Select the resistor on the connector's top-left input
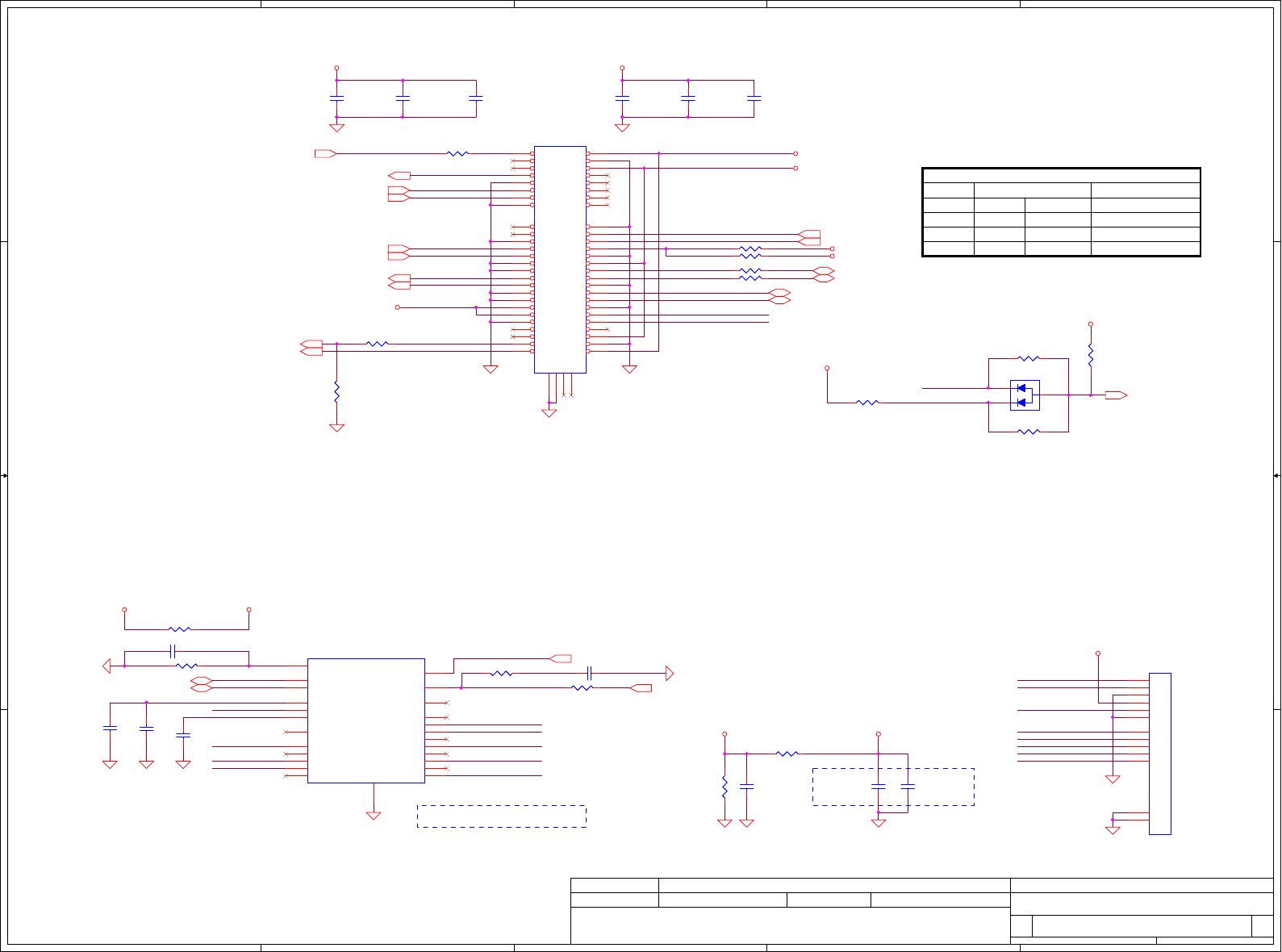1282x952 pixels. coord(457,153)
